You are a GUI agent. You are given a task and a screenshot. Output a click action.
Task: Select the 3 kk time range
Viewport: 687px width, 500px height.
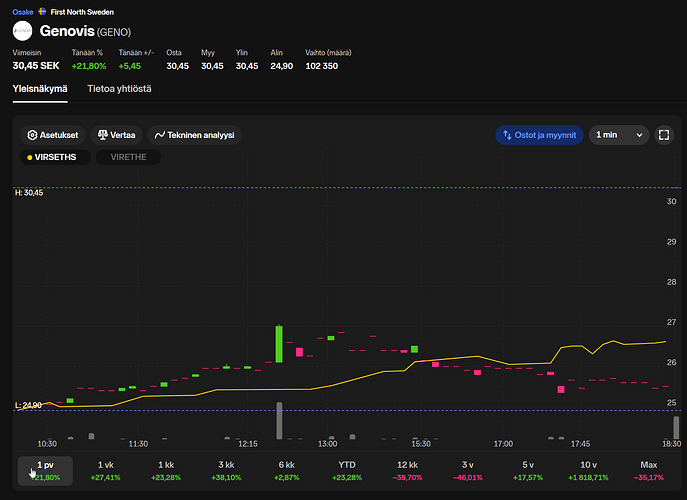[226, 471]
